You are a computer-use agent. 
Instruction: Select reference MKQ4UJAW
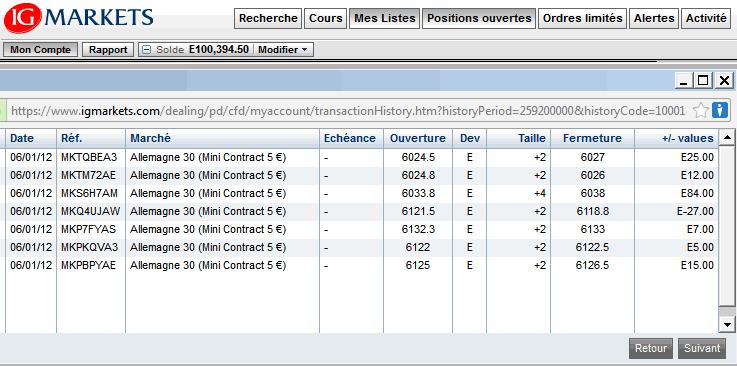(90, 211)
